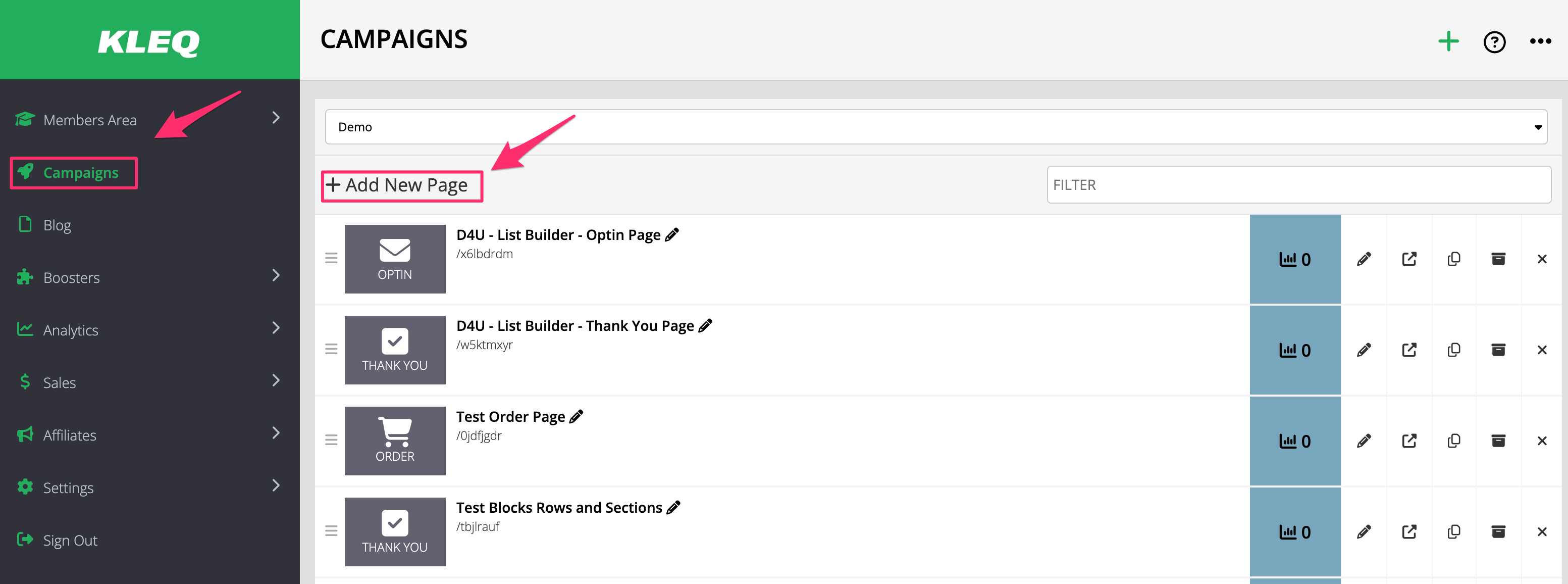Open the three-dots more options menu
This screenshot has height=584, width=1568.
pos(1541,41)
